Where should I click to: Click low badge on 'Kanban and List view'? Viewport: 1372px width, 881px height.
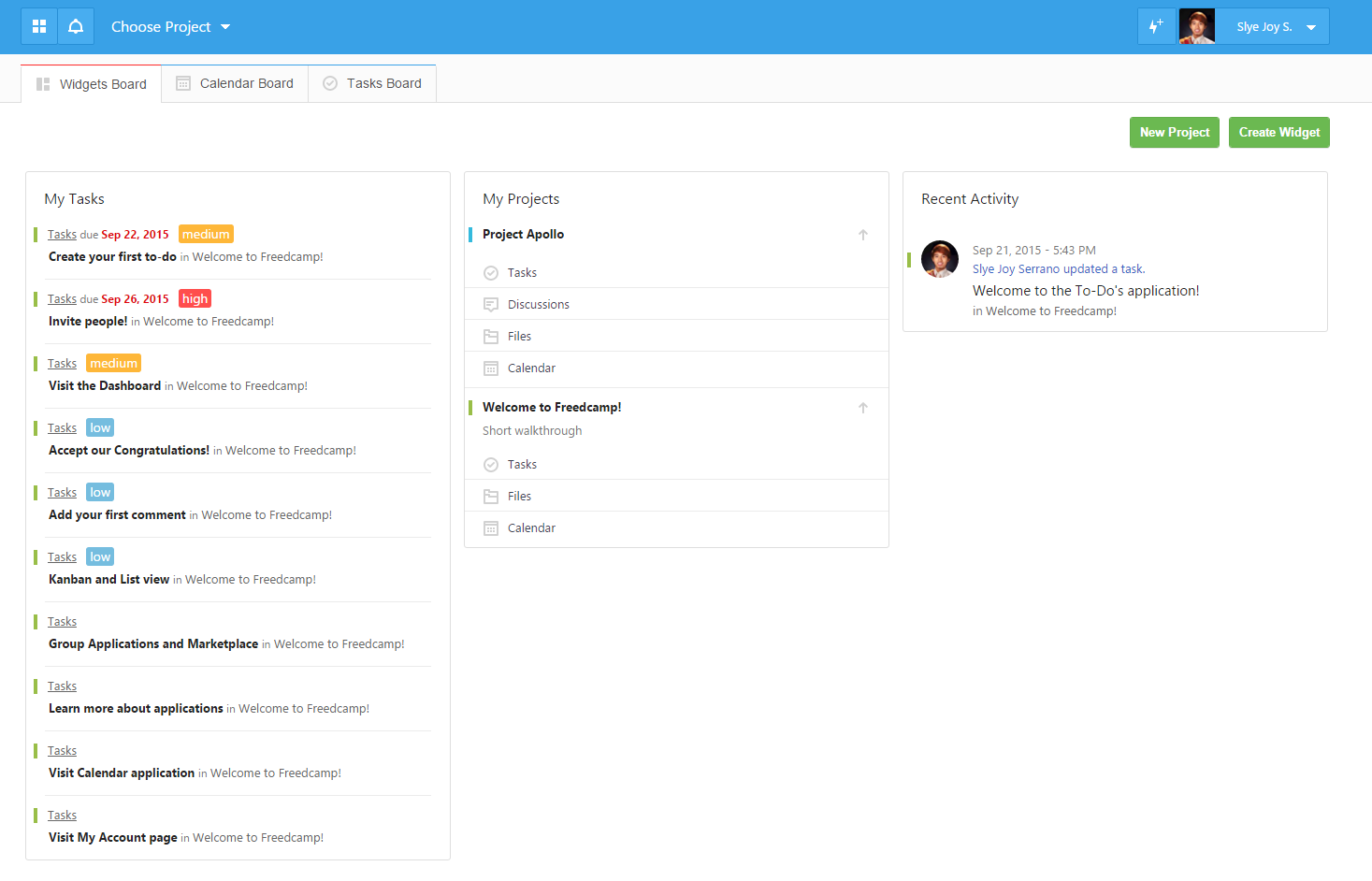click(100, 557)
